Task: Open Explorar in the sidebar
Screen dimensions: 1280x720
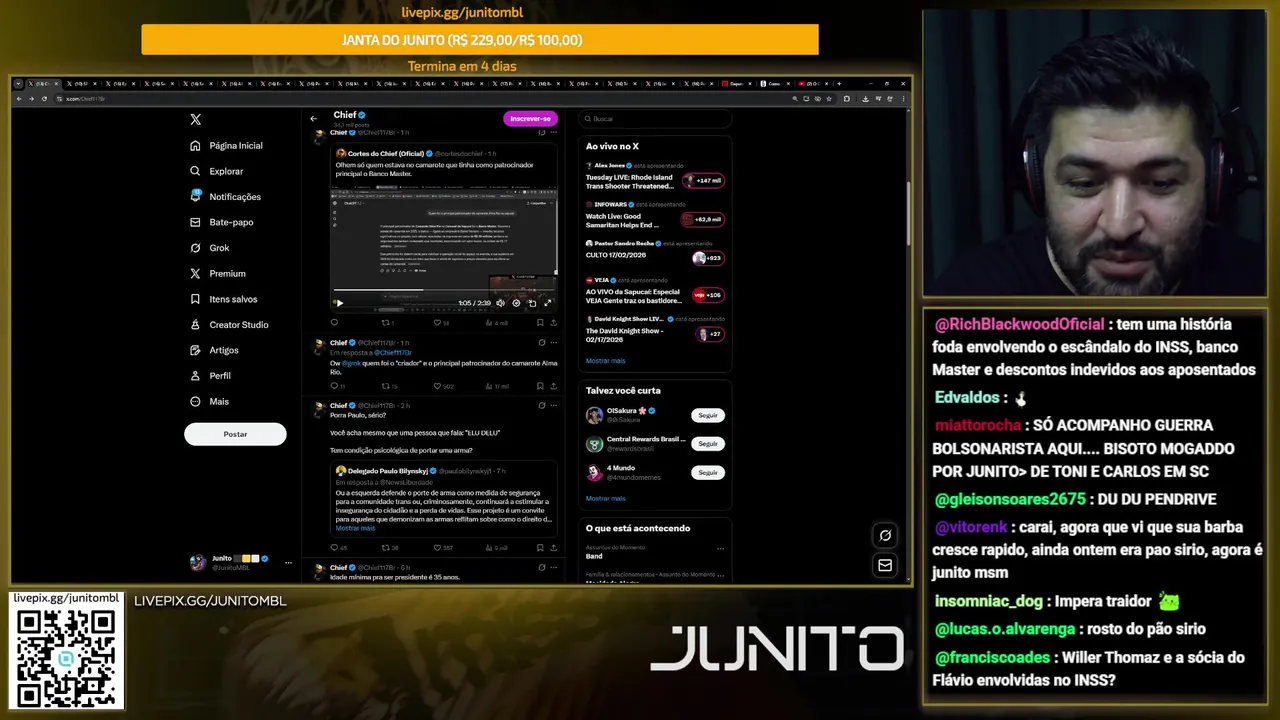Action: [216, 171]
